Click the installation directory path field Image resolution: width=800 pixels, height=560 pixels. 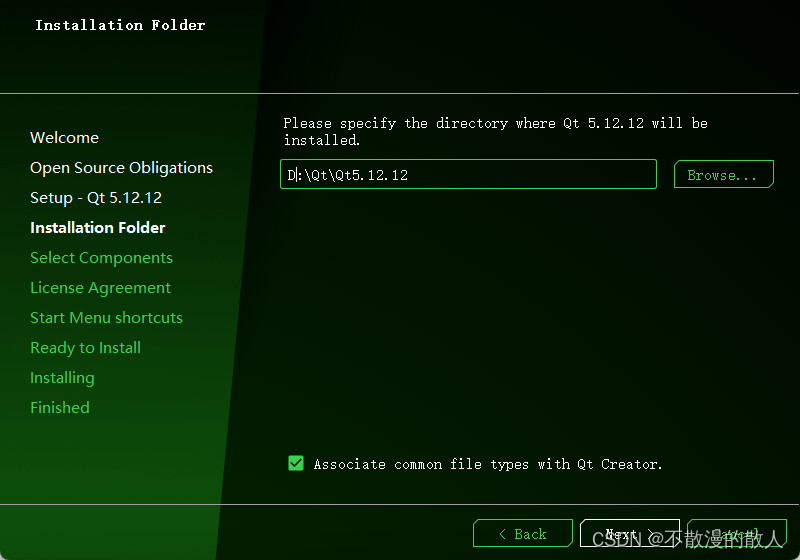click(x=468, y=174)
